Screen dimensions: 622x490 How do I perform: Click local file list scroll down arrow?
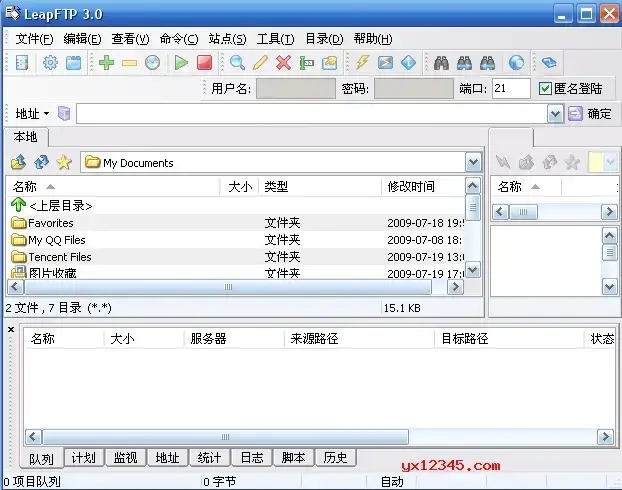tap(473, 270)
